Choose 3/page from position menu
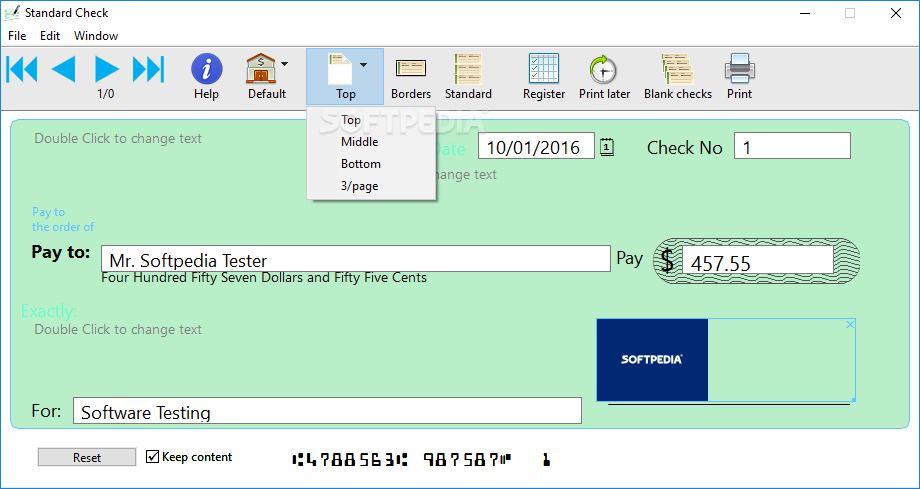Image resolution: width=920 pixels, height=489 pixels. click(x=371, y=186)
